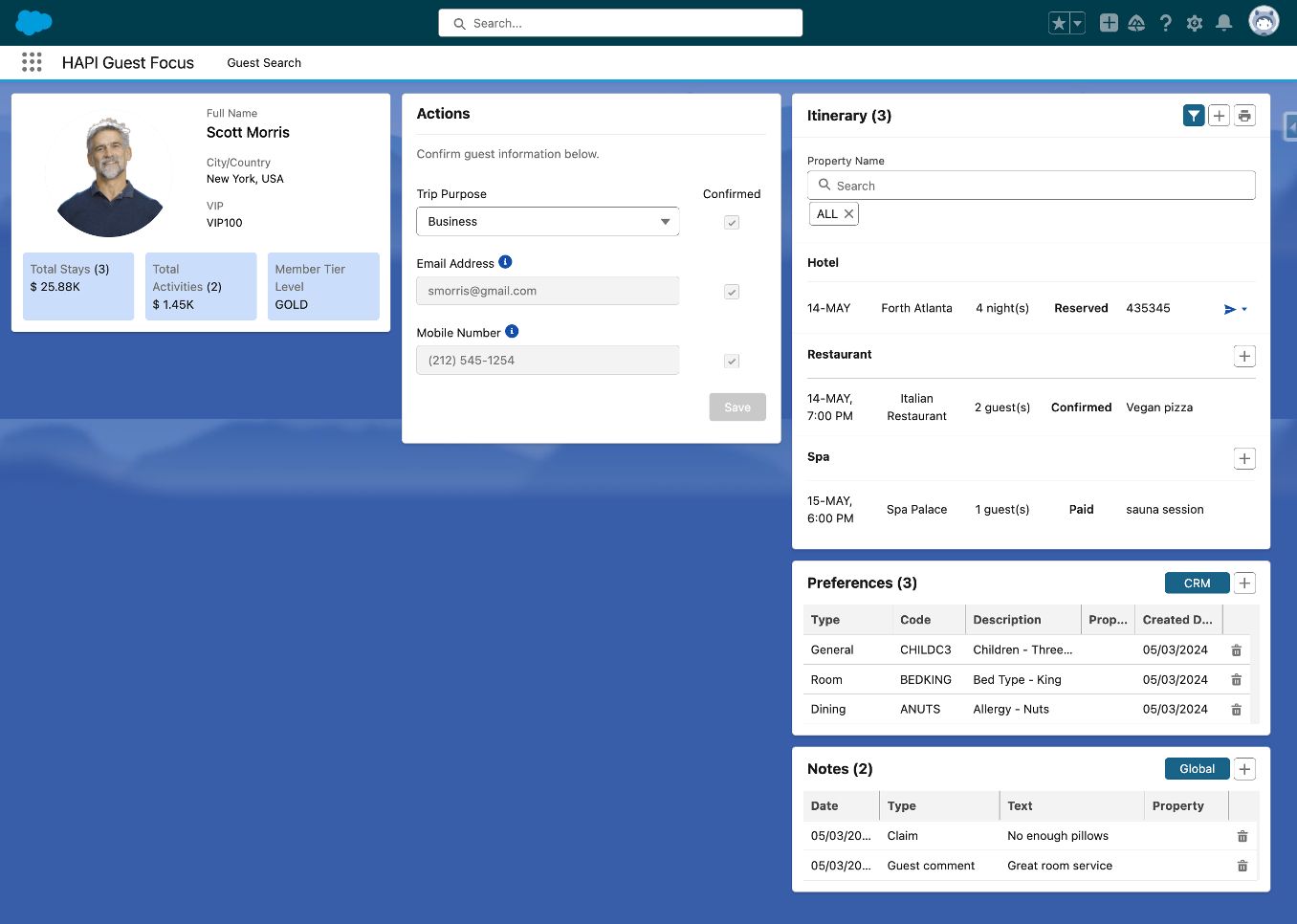Expand hotel reservation action menu arrow
This screenshot has width=1297, height=924.
point(1244,309)
